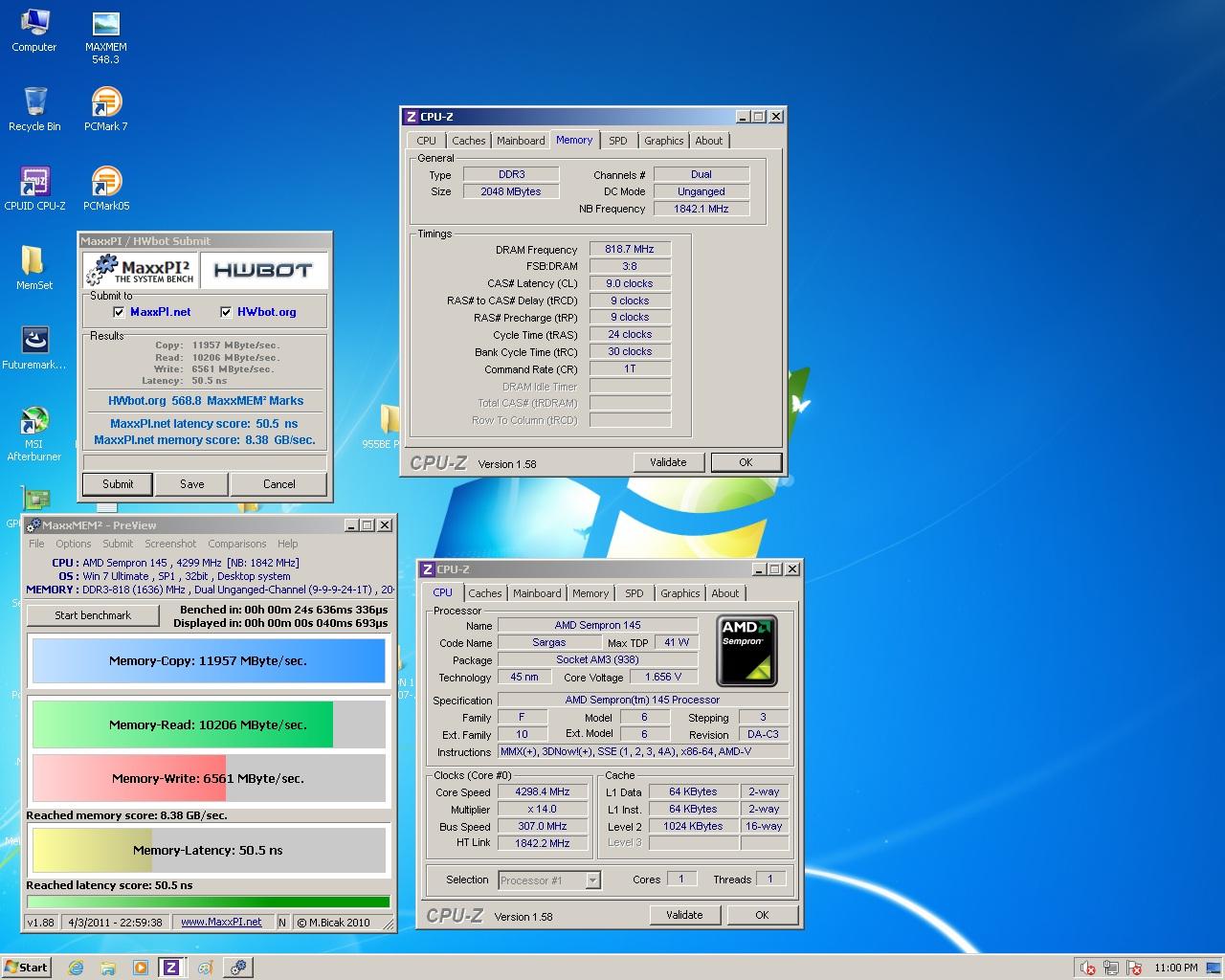Image resolution: width=1225 pixels, height=980 pixels.
Task: Launch MSI Afterburner from the desktop
Action: pyautogui.click(x=34, y=434)
